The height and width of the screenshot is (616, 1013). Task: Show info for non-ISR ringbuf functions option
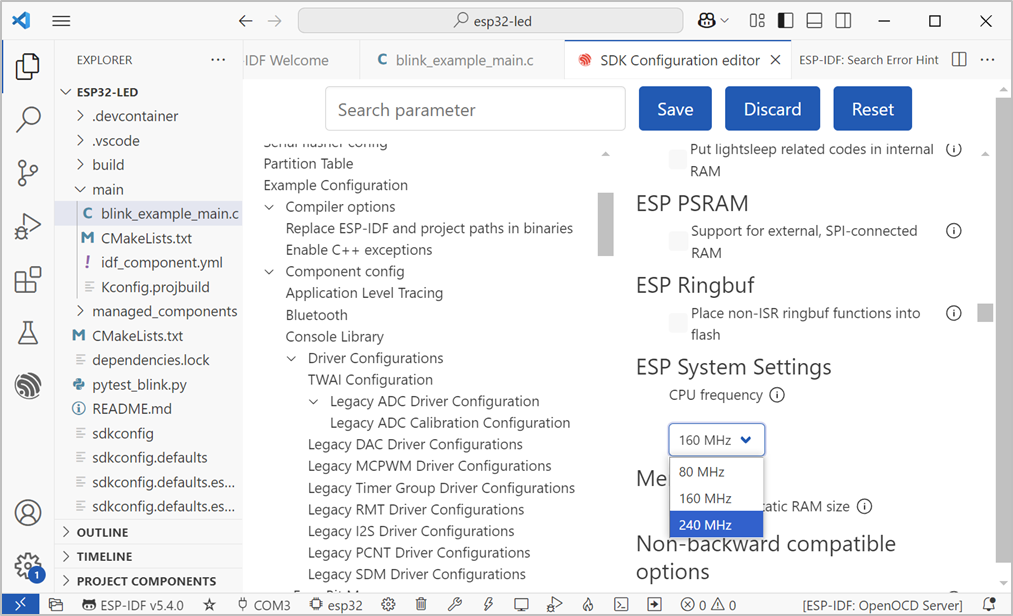pyautogui.click(x=954, y=313)
